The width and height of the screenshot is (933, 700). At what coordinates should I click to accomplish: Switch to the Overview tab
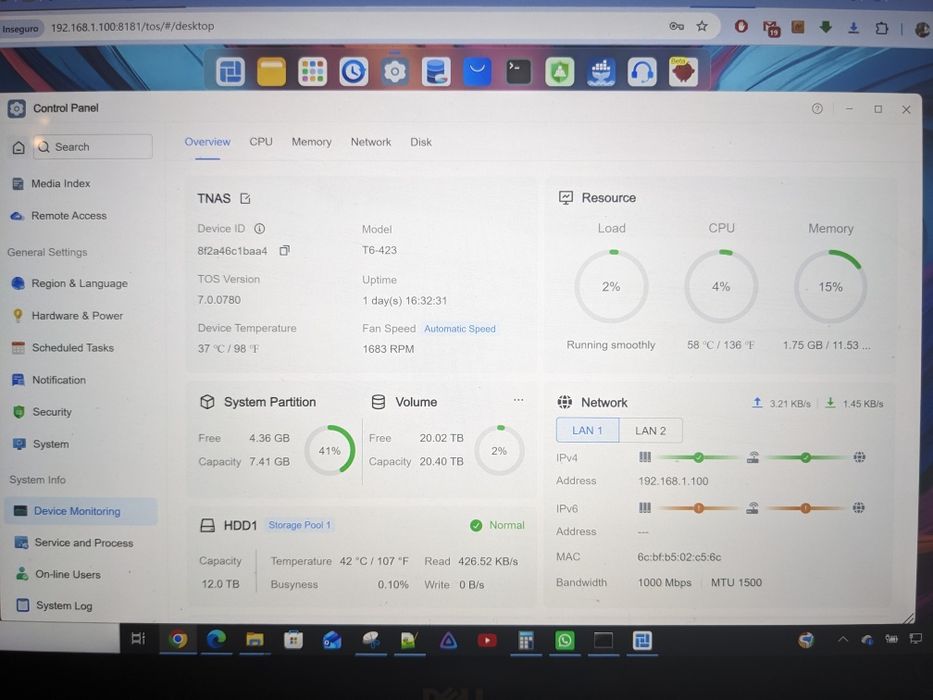[207, 142]
